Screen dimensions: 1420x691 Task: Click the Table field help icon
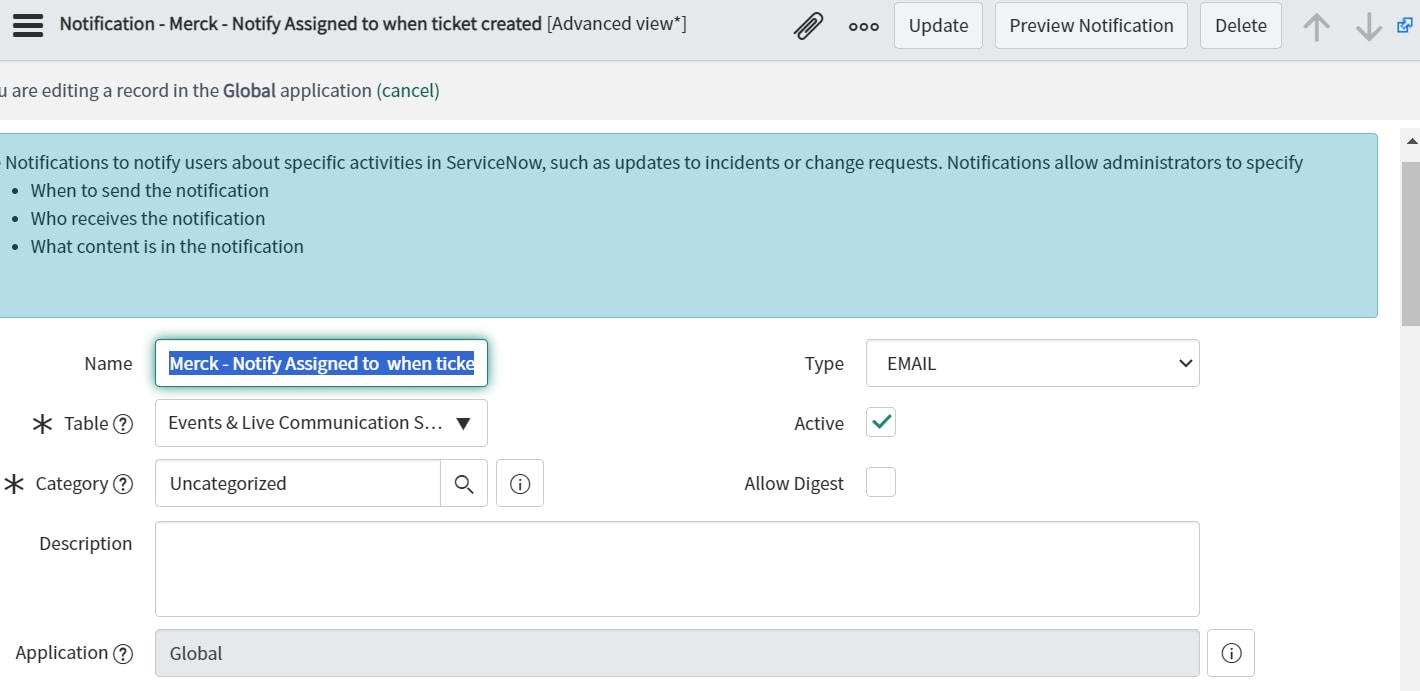123,424
